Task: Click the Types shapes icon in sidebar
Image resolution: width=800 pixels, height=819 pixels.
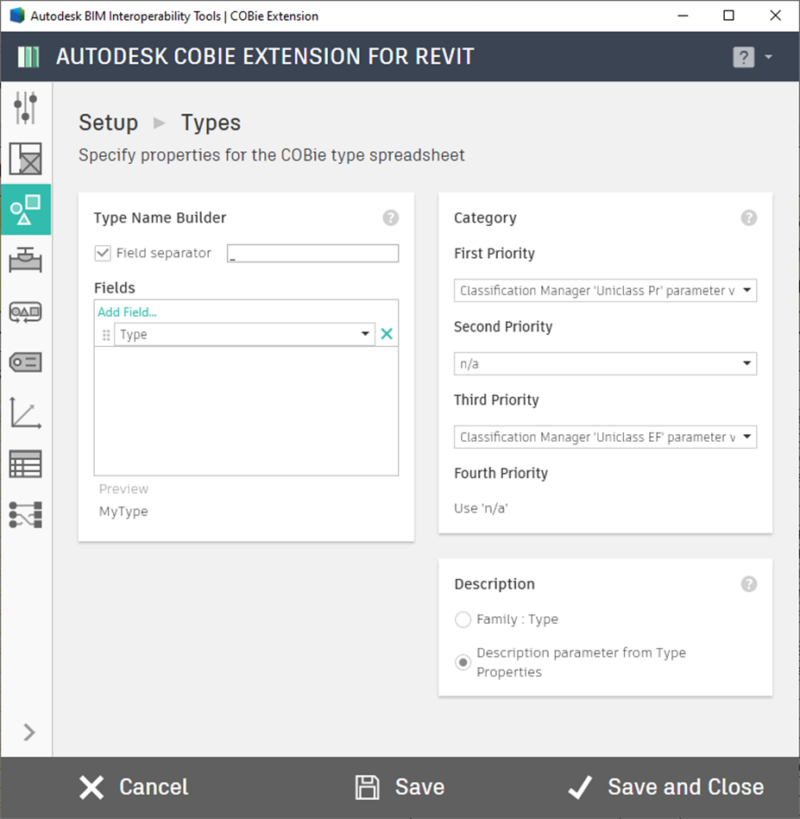Action: point(25,211)
